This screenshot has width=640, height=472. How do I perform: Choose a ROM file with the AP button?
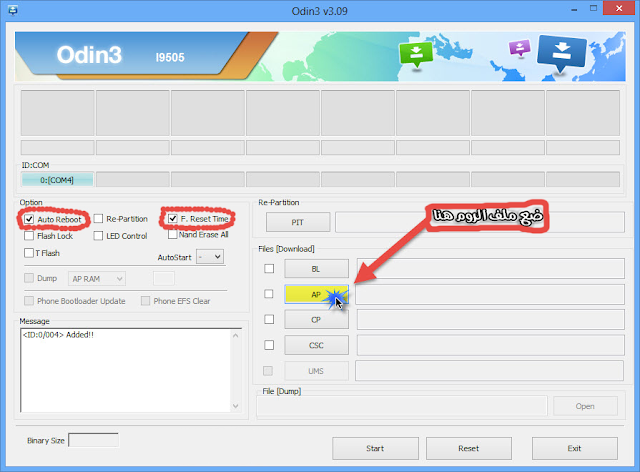(316, 294)
